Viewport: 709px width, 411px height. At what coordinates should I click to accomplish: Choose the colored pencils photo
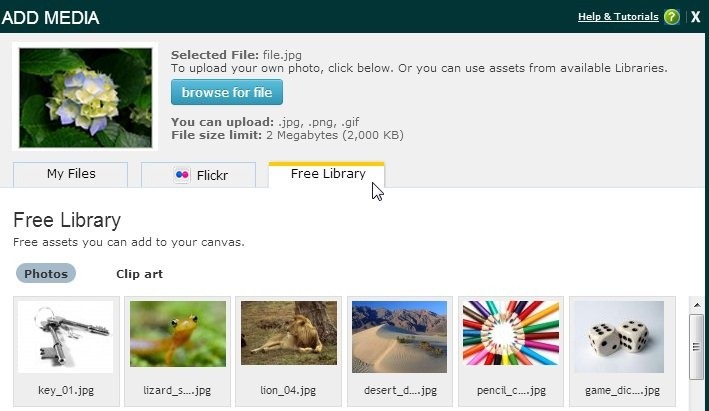(510, 335)
